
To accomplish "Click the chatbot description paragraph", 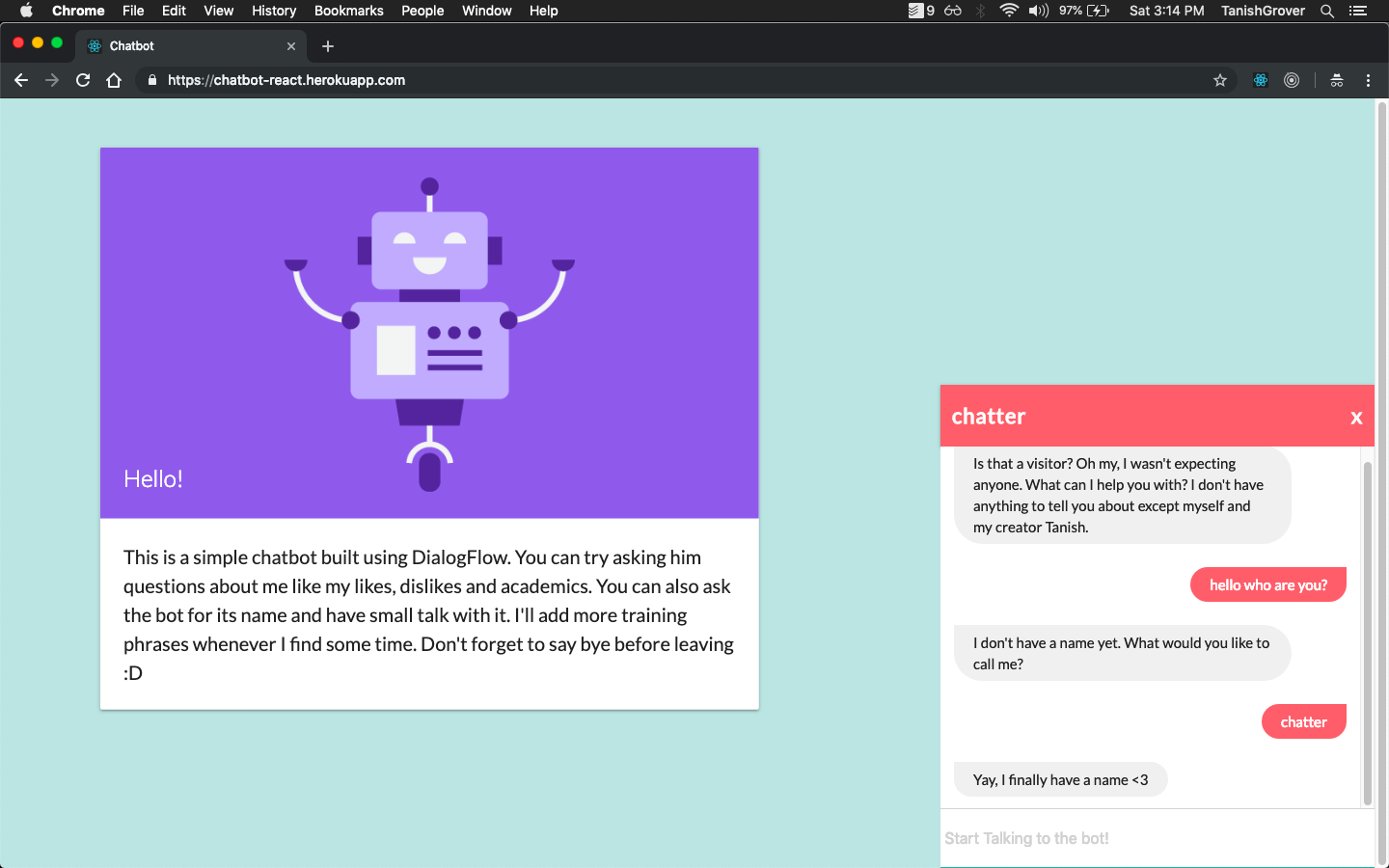I will coord(429,614).
